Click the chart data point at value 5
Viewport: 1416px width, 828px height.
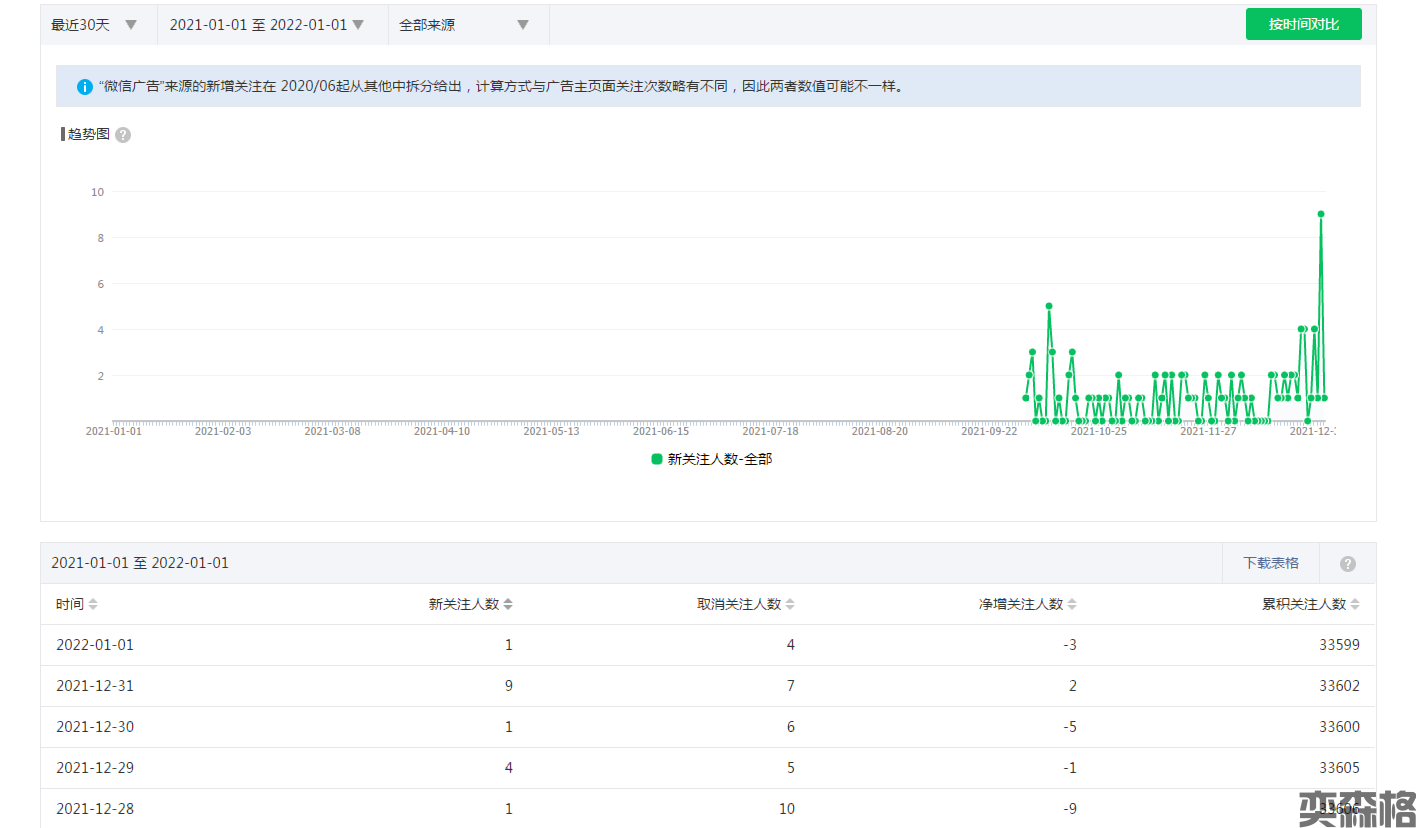[1049, 306]
